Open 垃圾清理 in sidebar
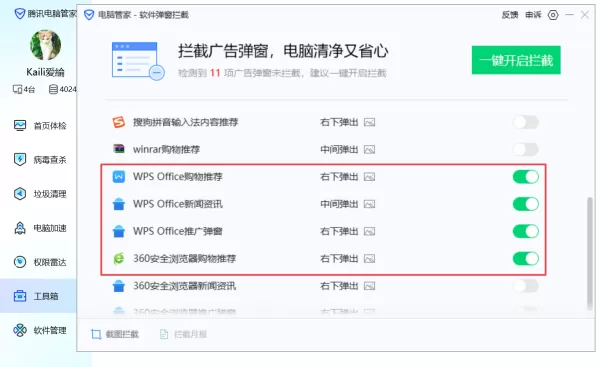Image resolution: width=600 pixels, height=367 pixels. [40, 194]
